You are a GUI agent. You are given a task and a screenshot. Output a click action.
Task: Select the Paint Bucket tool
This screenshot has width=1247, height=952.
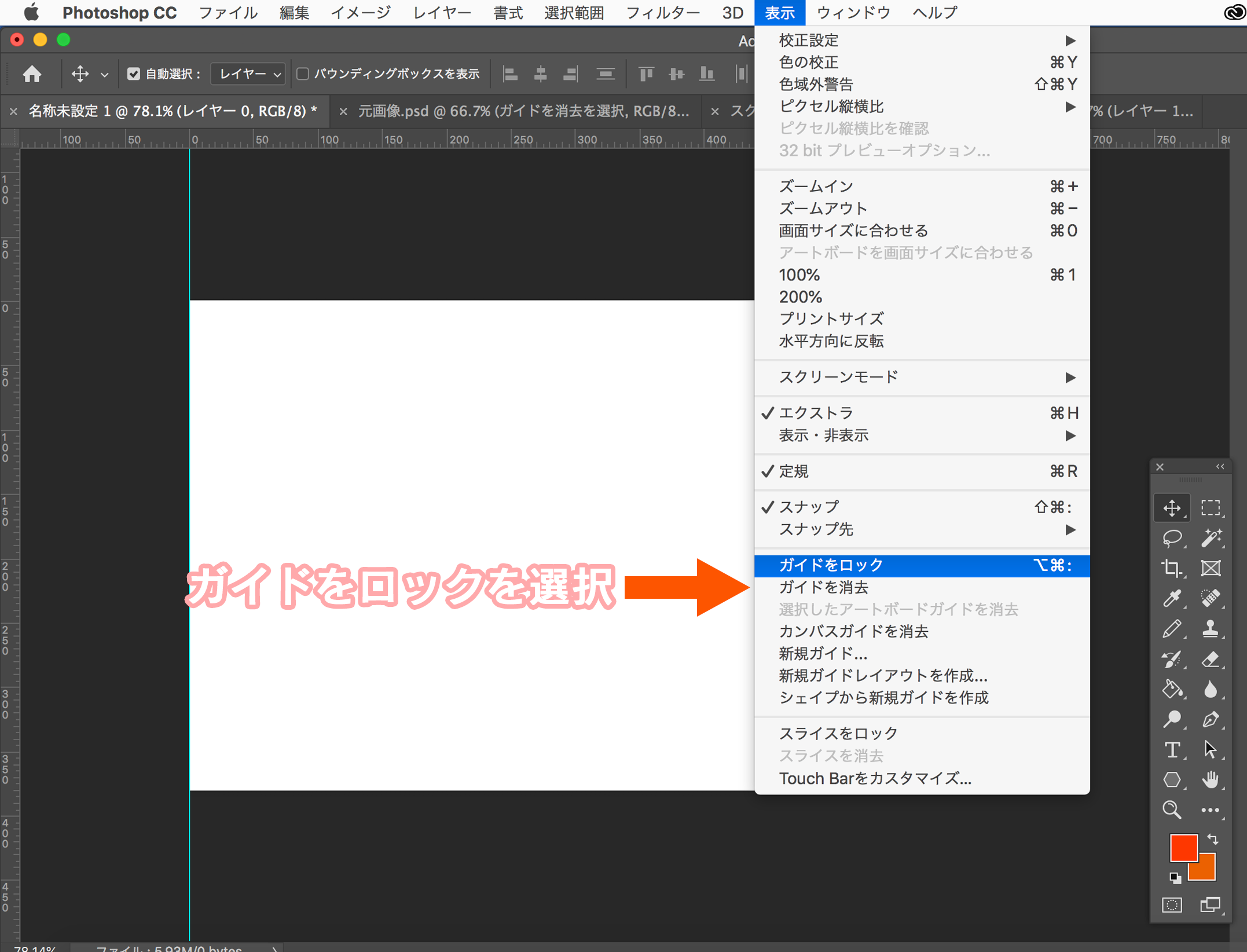[x=1172, y=689]
